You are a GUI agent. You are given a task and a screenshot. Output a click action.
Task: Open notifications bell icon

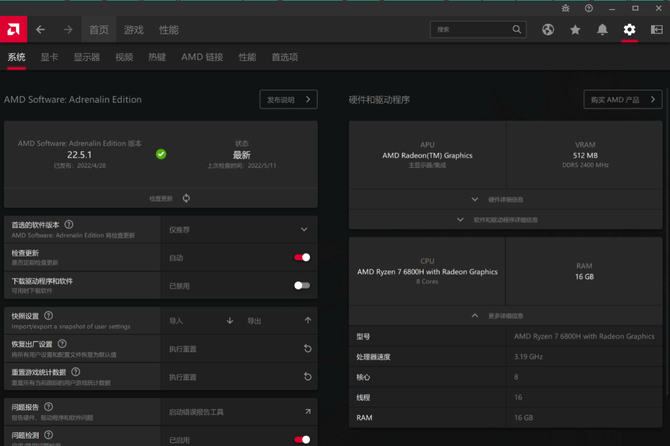click(x=602, y=30)
